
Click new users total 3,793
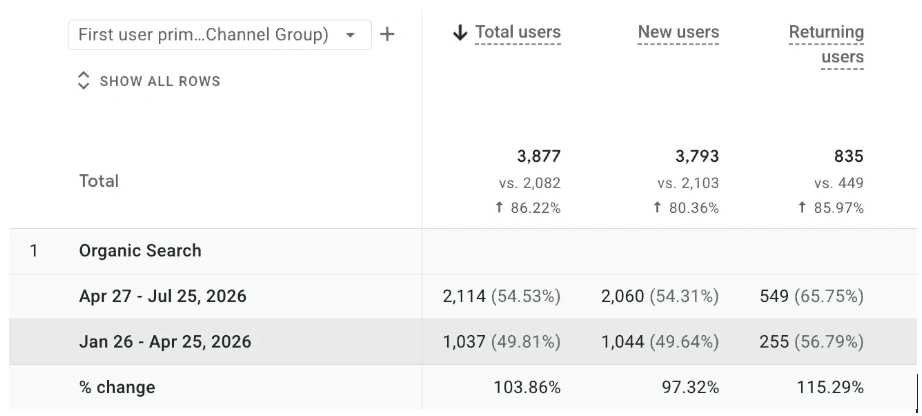coord(697,157)
